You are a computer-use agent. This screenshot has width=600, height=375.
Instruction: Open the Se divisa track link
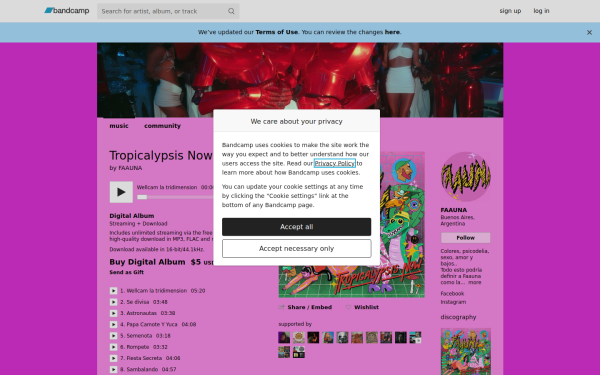[x=138, y=302]
